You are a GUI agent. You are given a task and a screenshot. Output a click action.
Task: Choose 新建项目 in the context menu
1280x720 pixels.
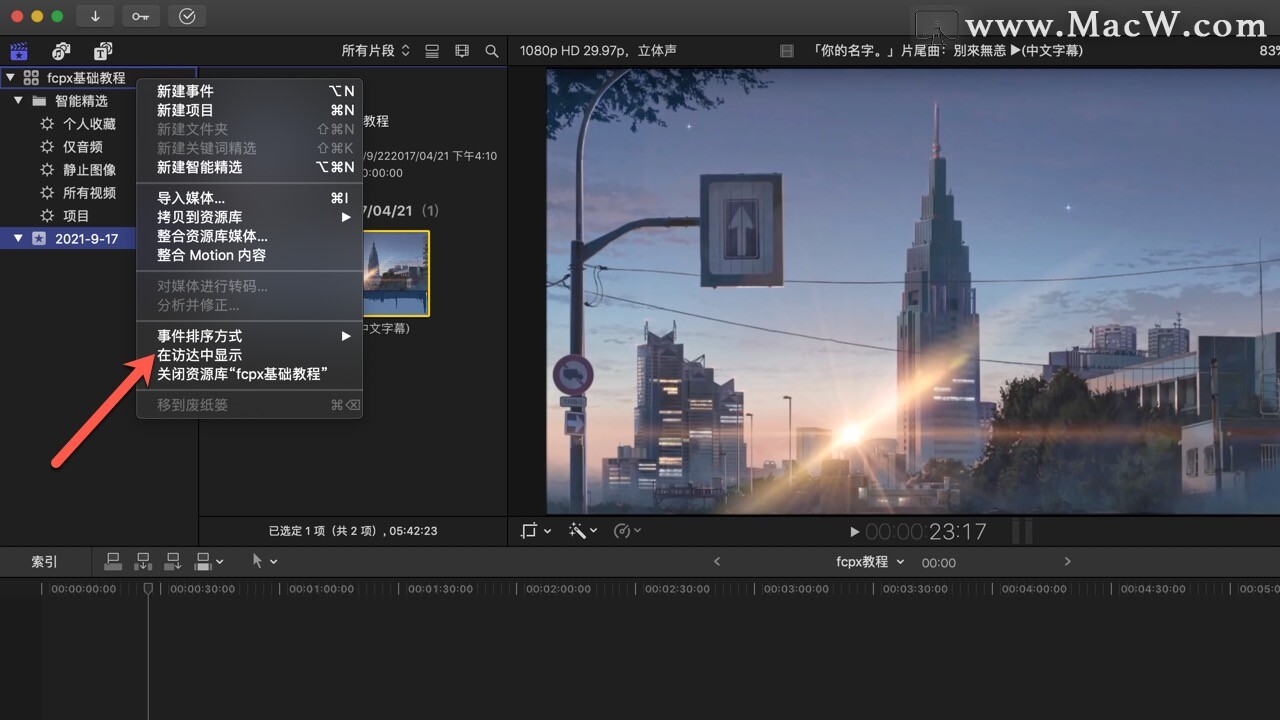pyautogui.click(x=249, y=110)
